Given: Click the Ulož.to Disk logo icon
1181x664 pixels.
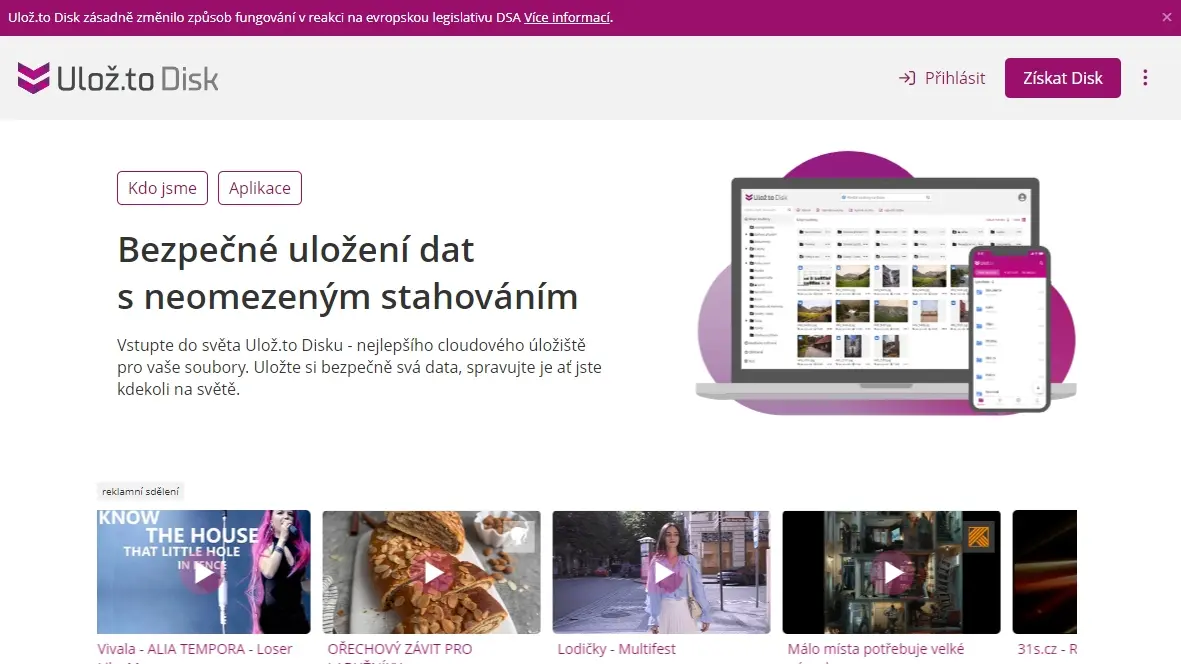Looking at the screenshot, I should (x=34, y=78).
